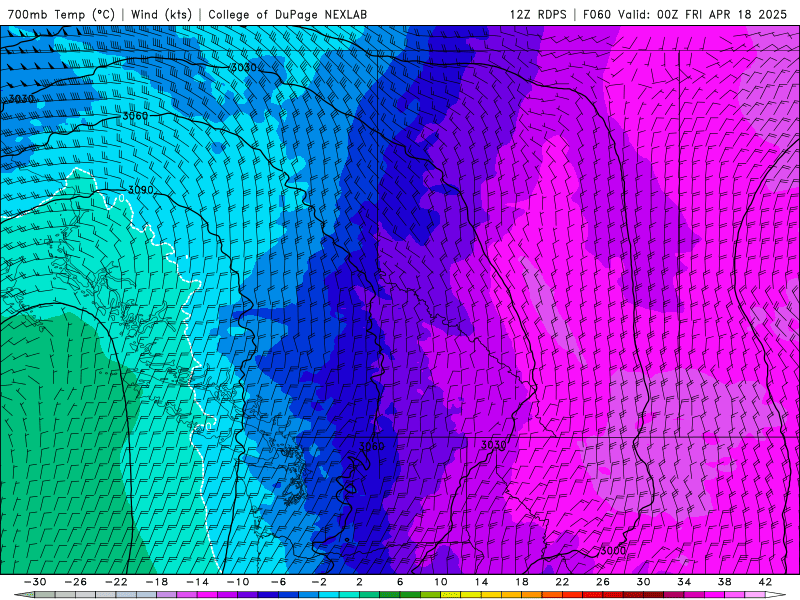
Task: Click the "F060 Valid: 00Z FRI APR 18 2025" text
Action: (685, 14)
